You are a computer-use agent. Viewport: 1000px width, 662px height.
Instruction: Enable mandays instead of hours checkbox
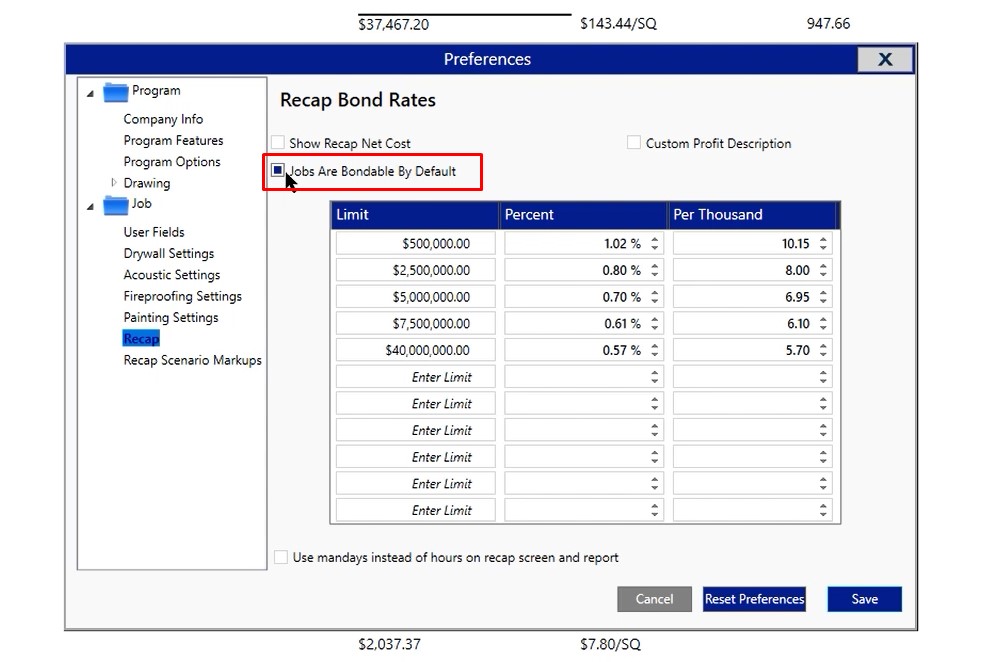tap(281, 557)
